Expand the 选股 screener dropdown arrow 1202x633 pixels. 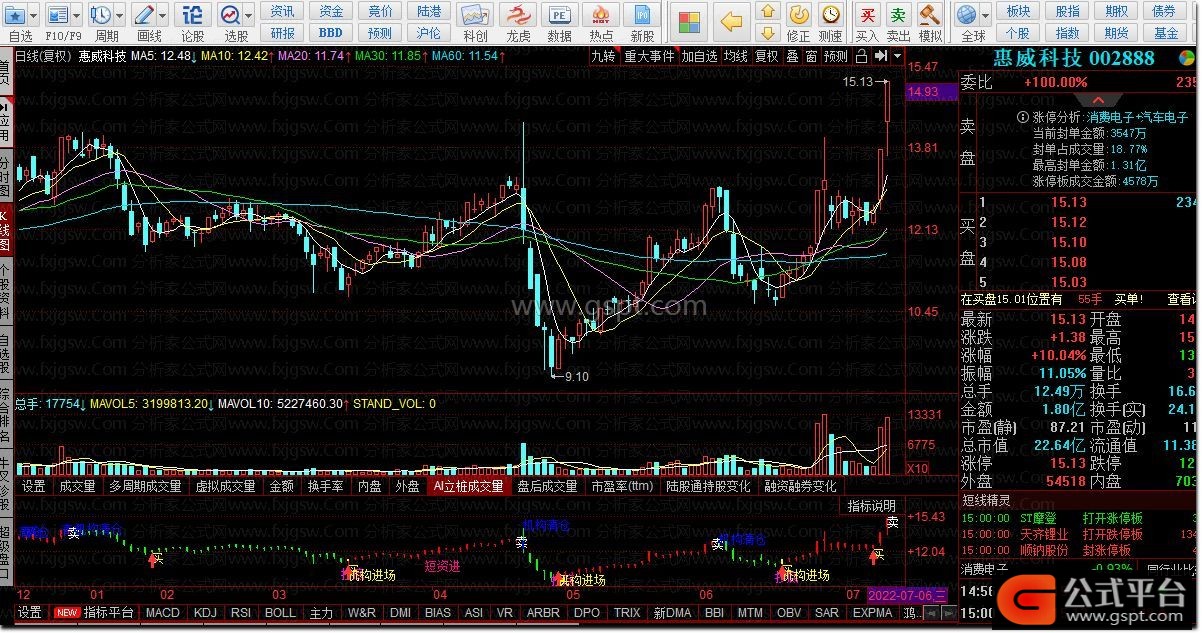(248, 16)
